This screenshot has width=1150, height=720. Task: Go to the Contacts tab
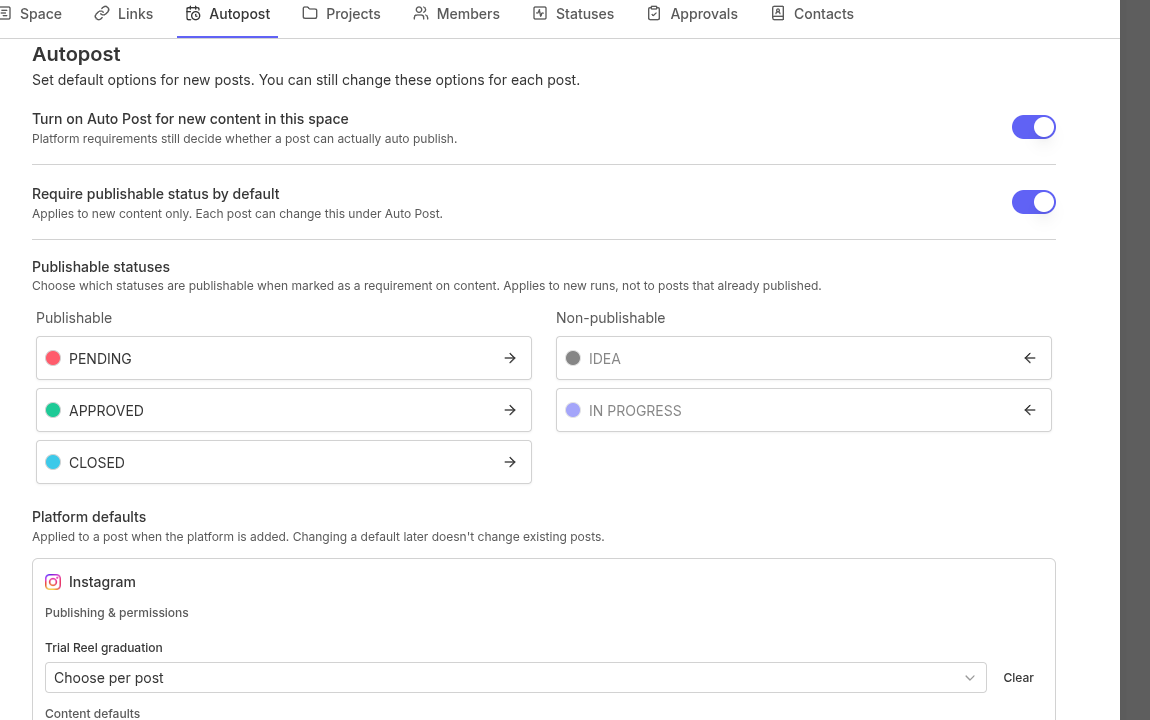point(813,14)
